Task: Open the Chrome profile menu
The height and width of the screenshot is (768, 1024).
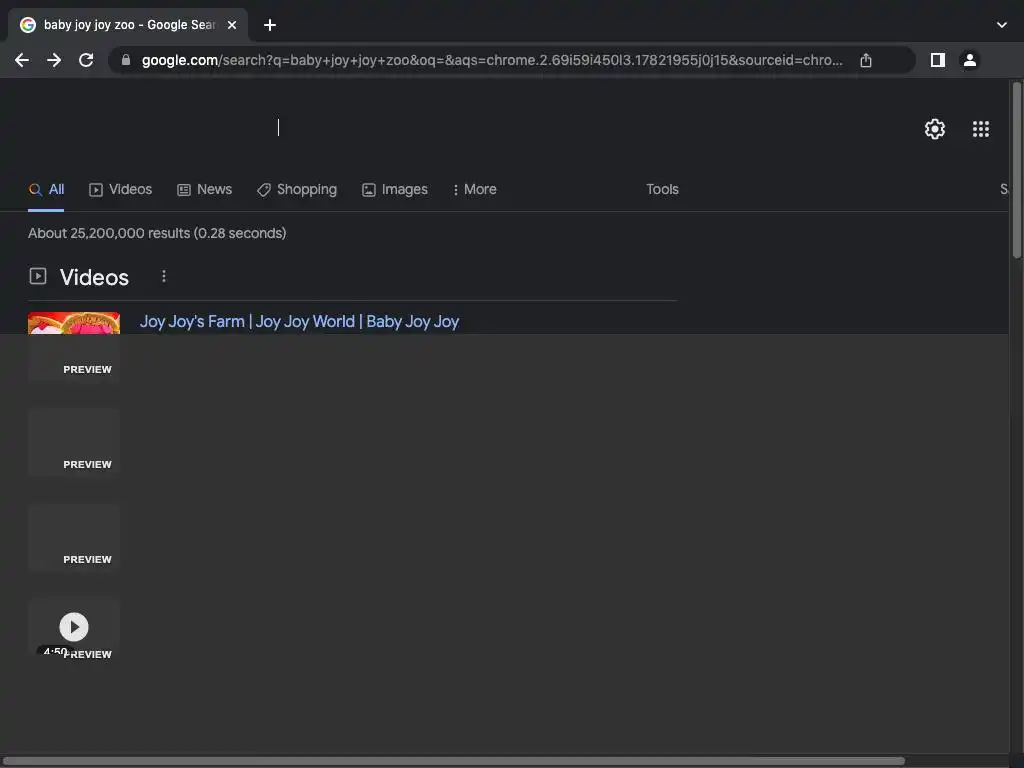Action: coord(970,60)
